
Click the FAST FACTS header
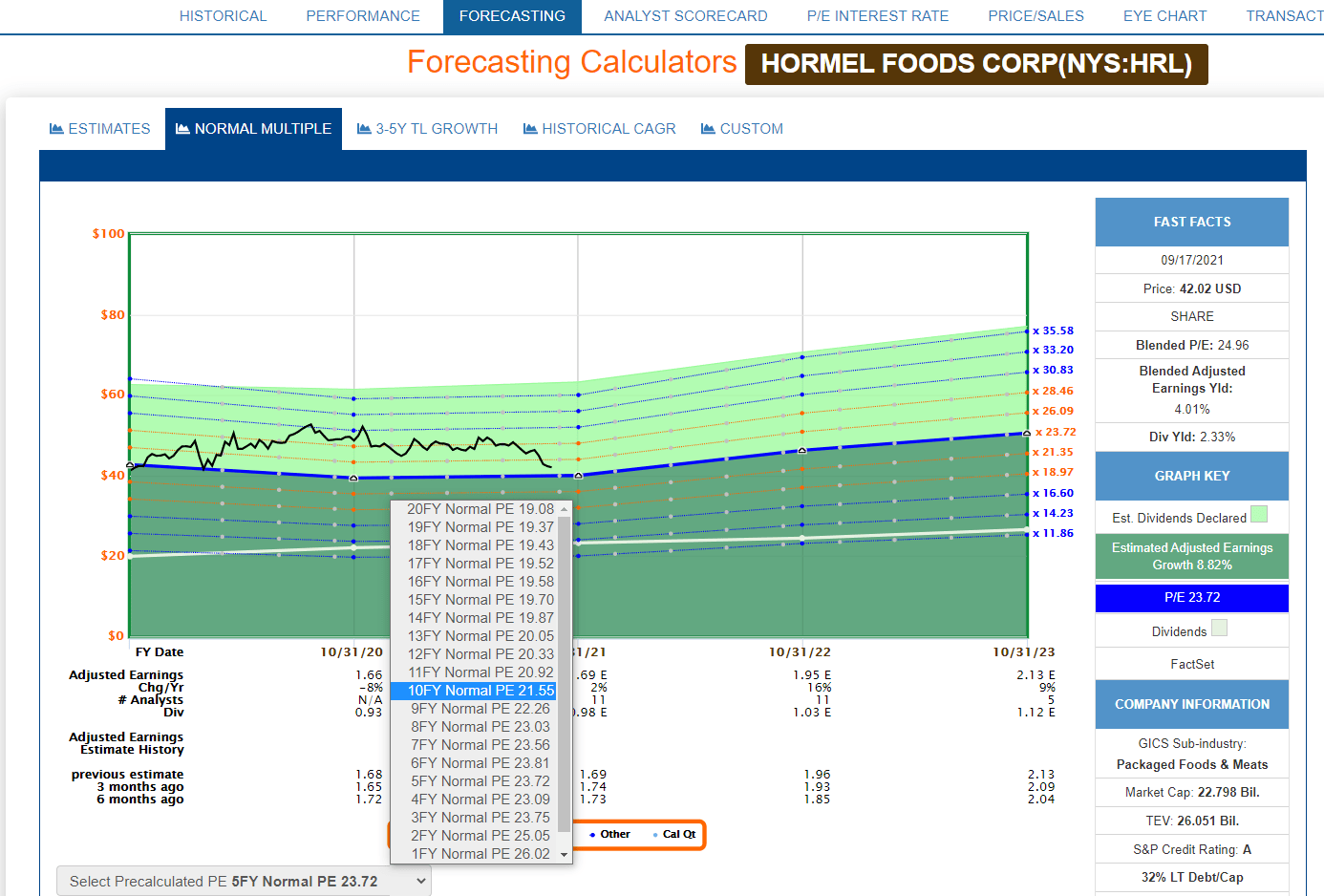[1192, 222]
